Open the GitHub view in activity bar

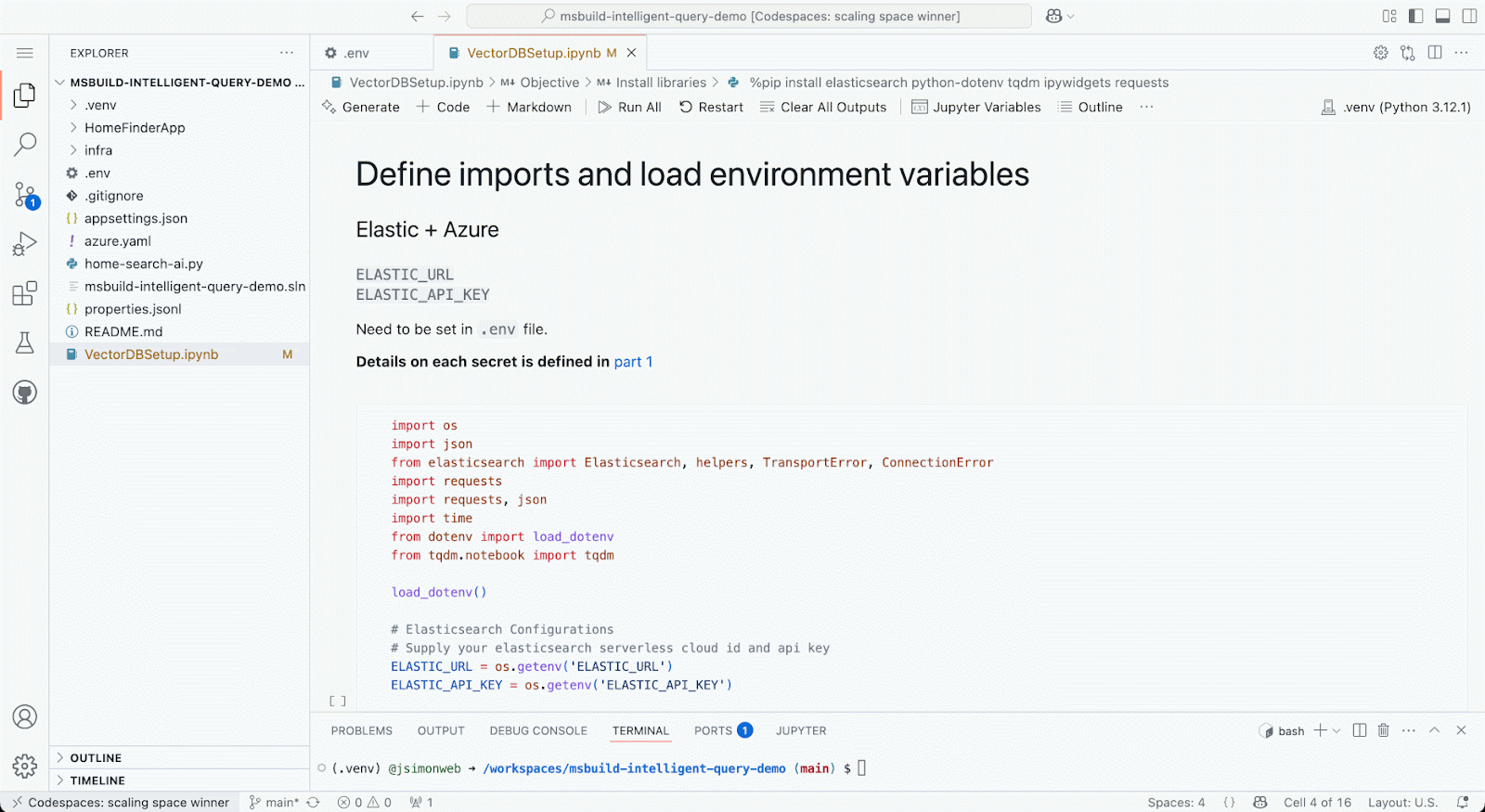[x=25, y=393]
